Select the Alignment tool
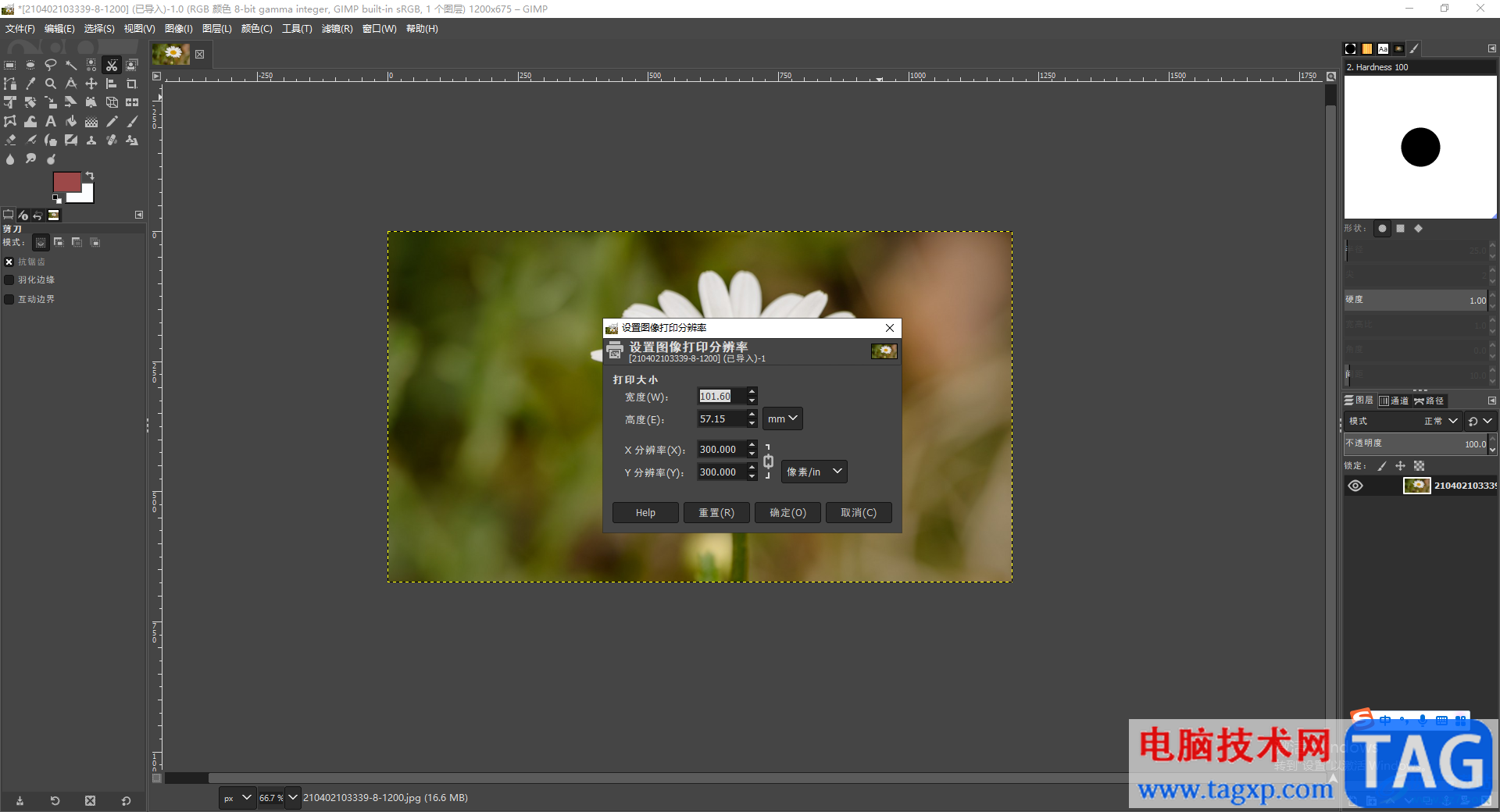 point(112,84)
